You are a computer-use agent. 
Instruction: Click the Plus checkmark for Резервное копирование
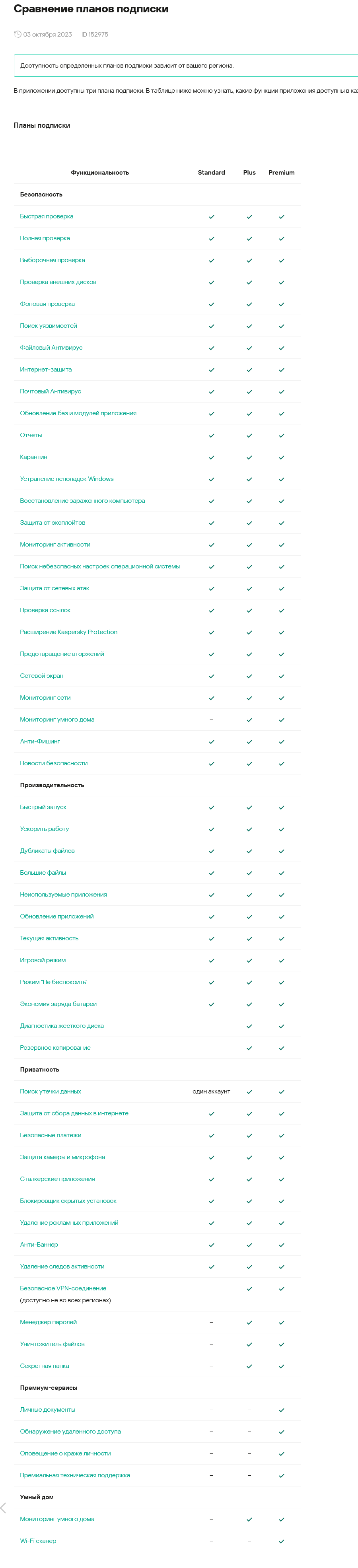[249, 1048]
